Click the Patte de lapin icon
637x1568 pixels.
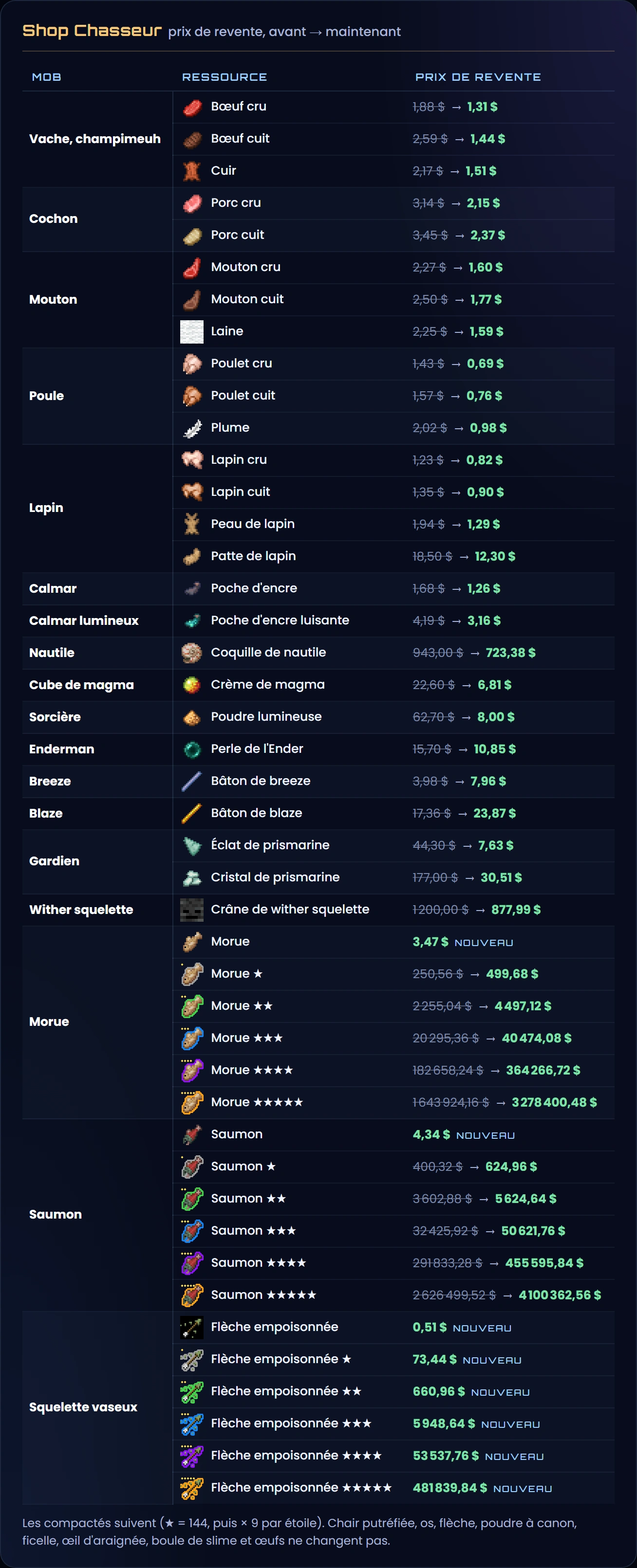tap(192, 556)
